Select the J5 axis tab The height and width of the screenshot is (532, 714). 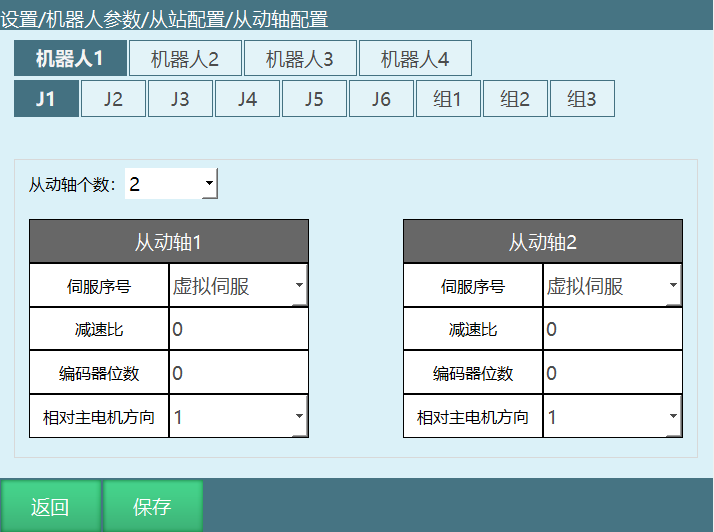314,99
